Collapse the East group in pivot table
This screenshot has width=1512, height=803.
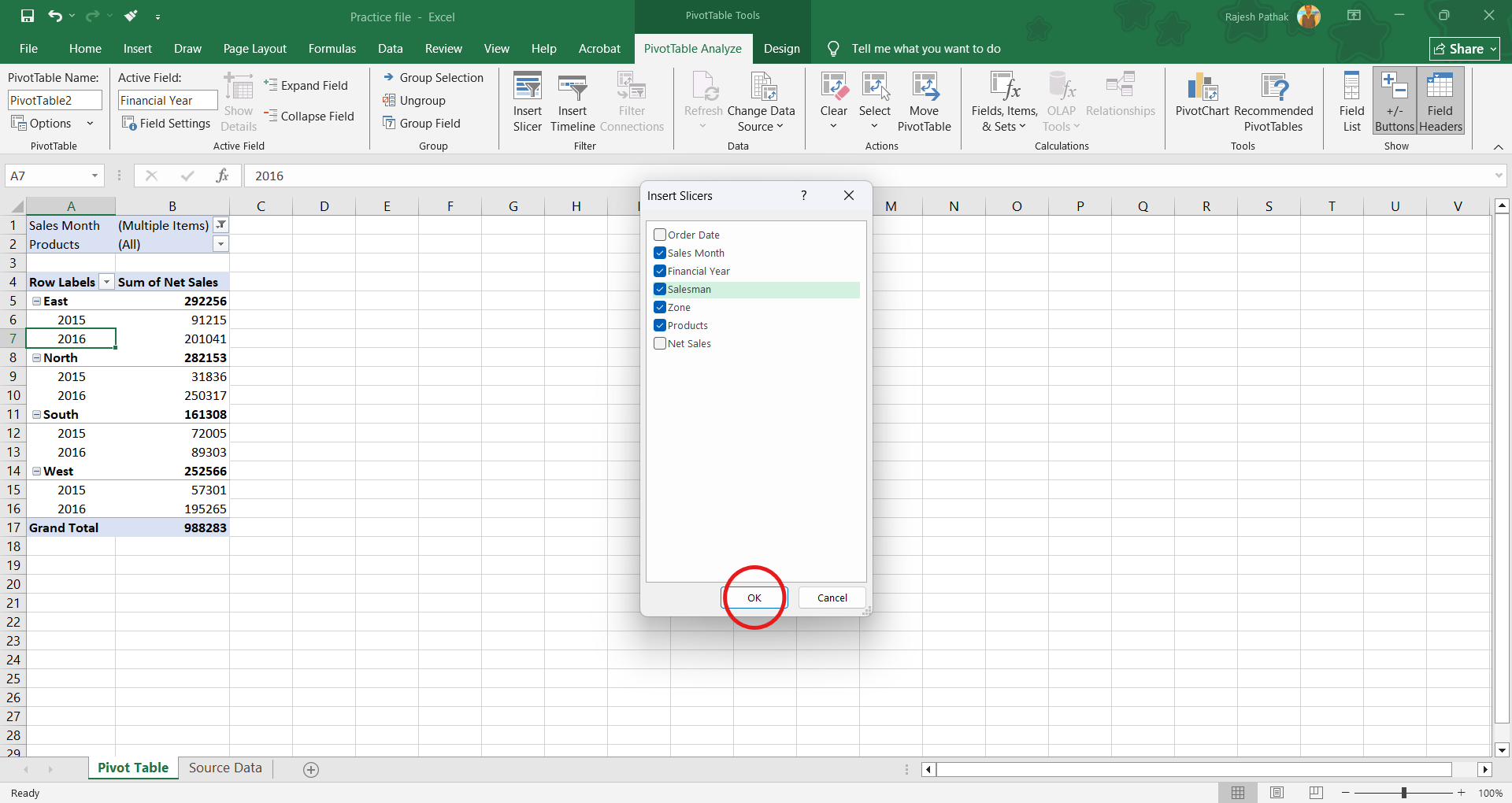(x=36, y=302)
